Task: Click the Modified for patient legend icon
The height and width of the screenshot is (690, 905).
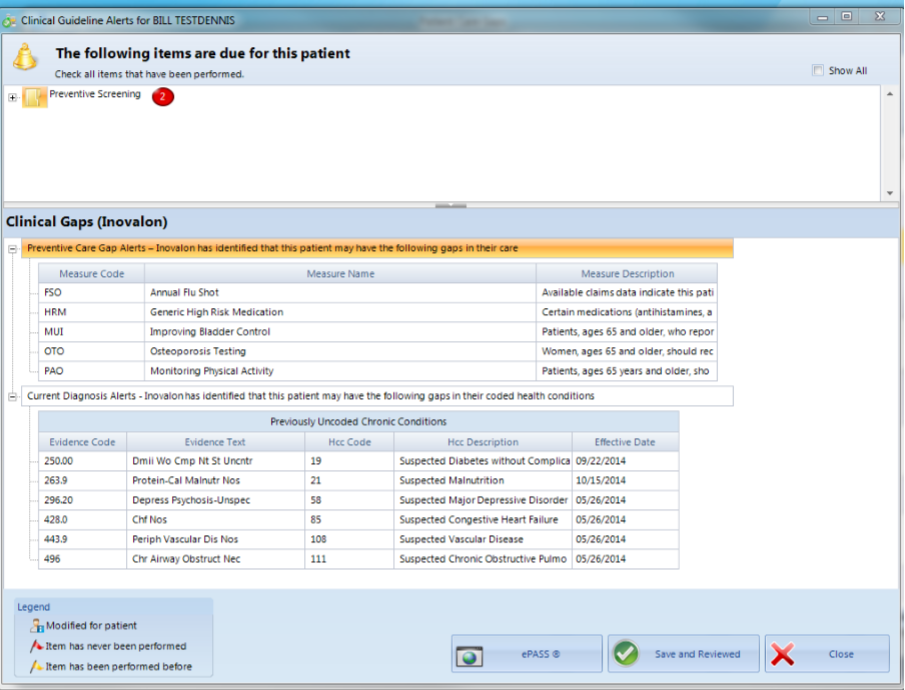Action: pos(37,626)
